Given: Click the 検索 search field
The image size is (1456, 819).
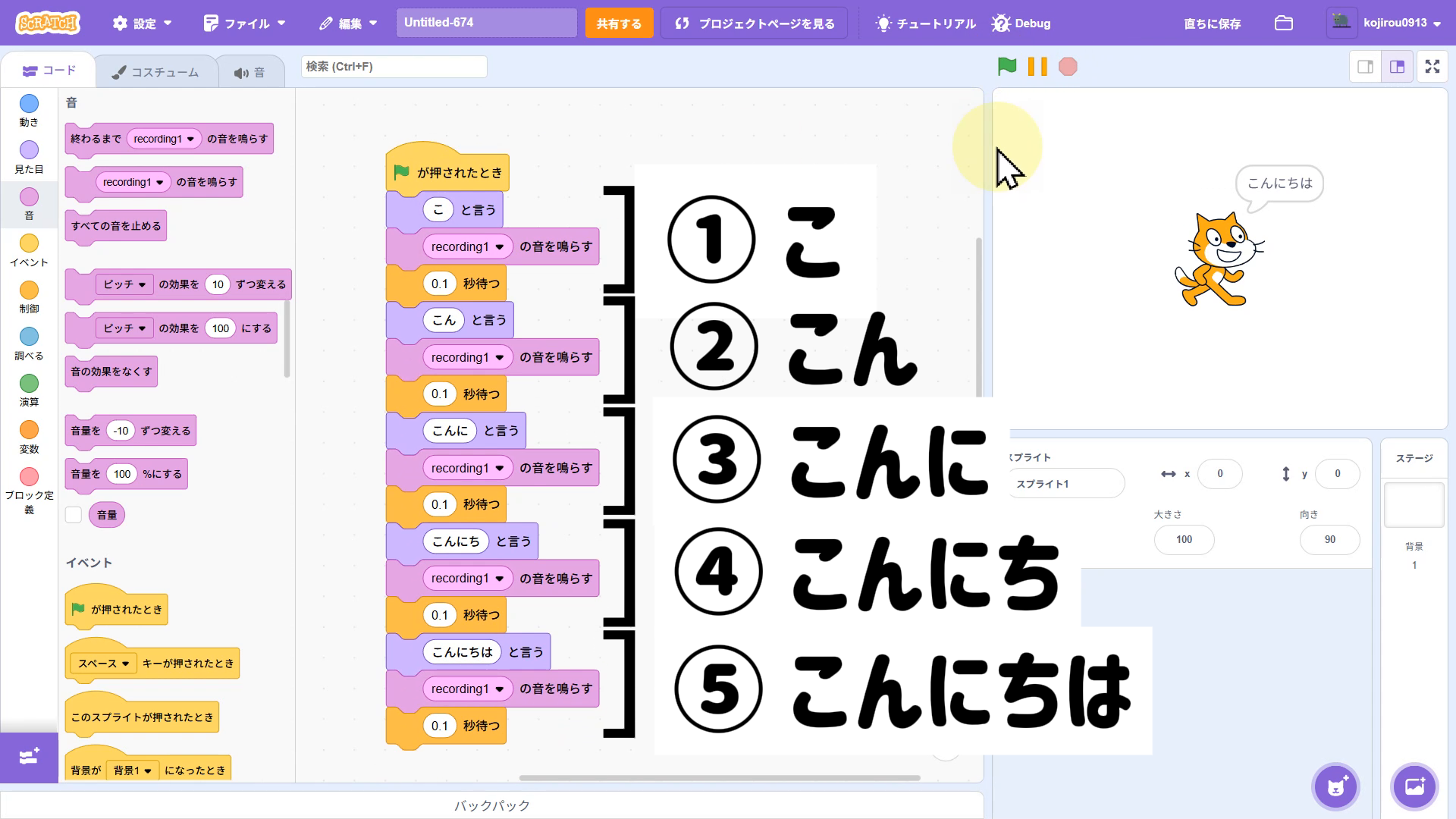Looking at the screenshot, I should pyautogui.click(x=394, y=67).
